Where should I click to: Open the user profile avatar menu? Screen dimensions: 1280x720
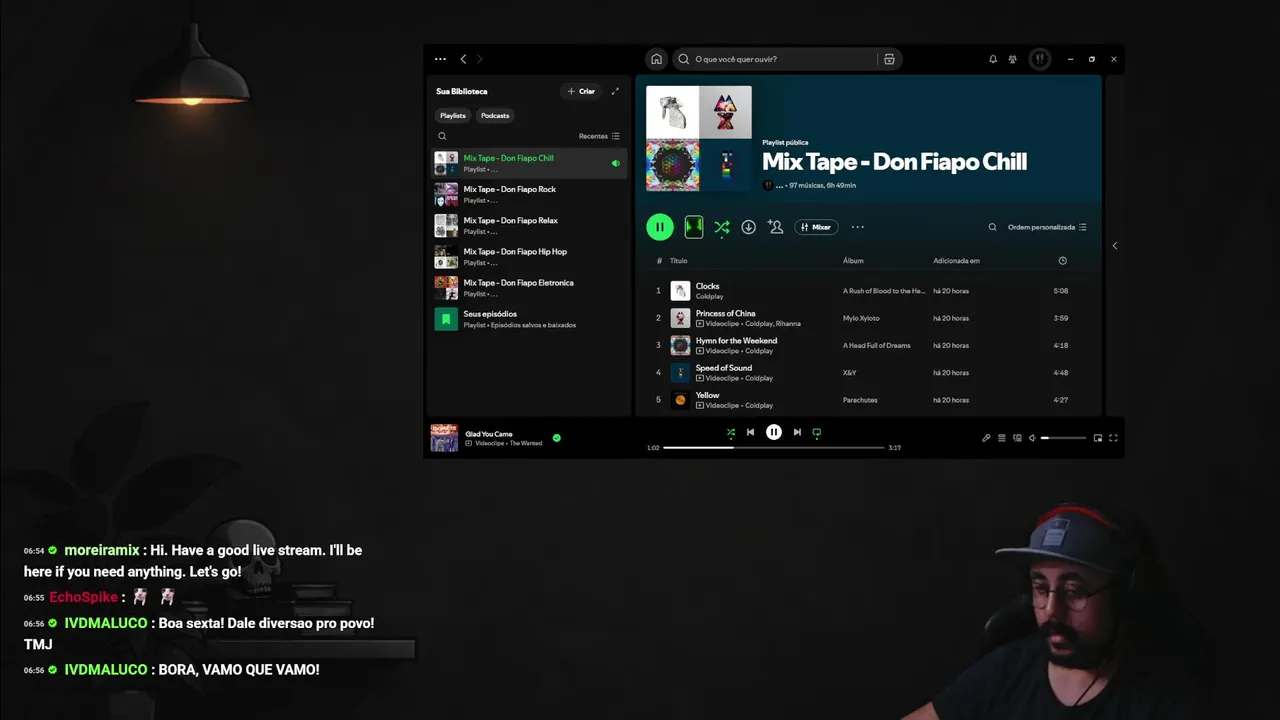pos(1039,59)
